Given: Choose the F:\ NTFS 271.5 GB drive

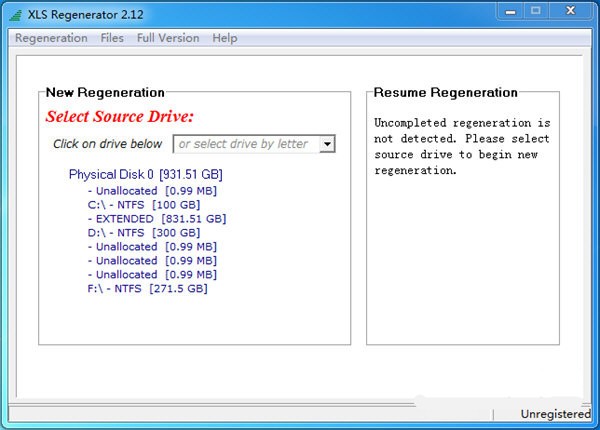Looking at the screenshot, I should point(147,288).
